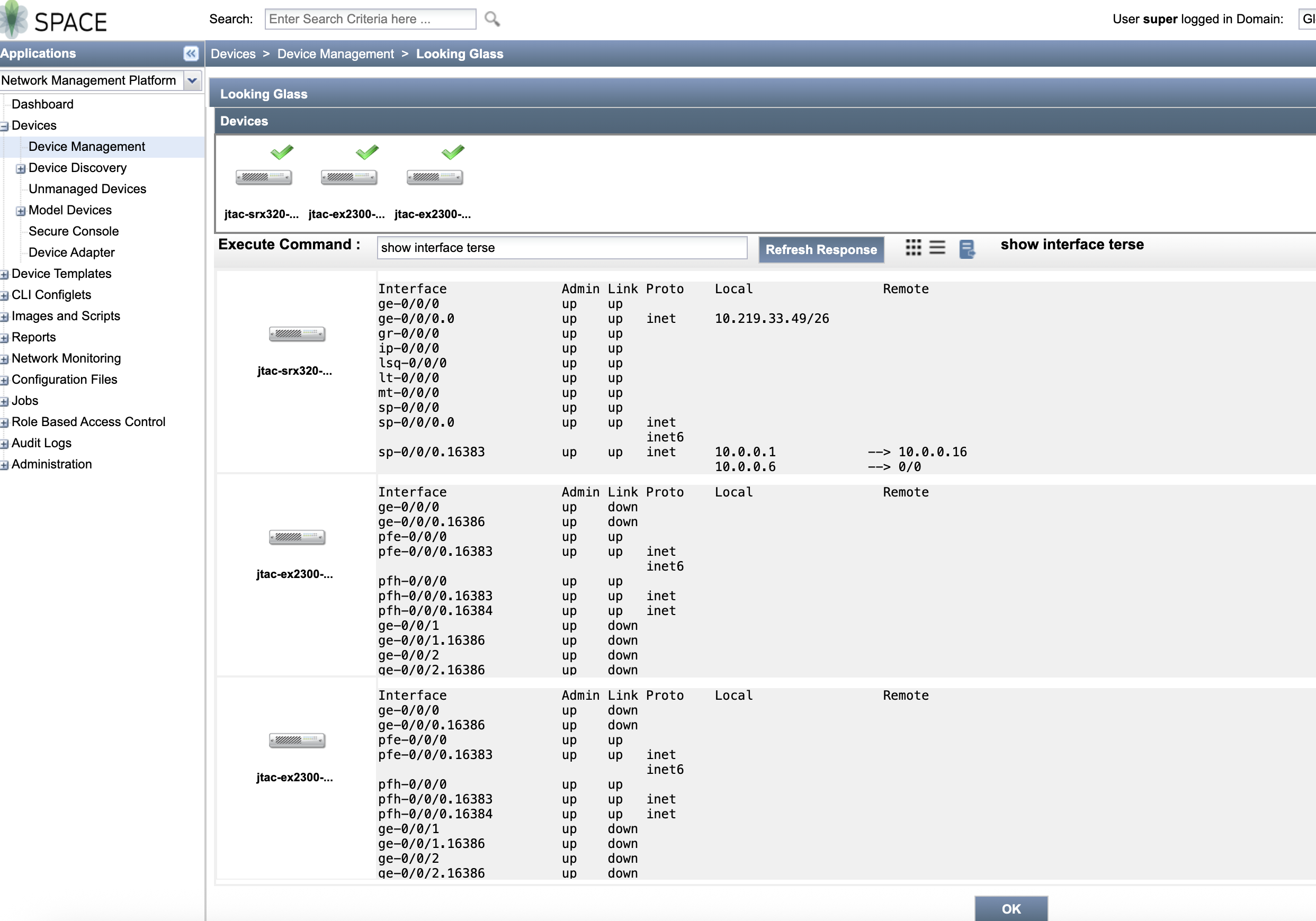This screenshot has height=921, width=1316.
Task: Collapse the Applications sidebar panel
Action: point(191,53)
